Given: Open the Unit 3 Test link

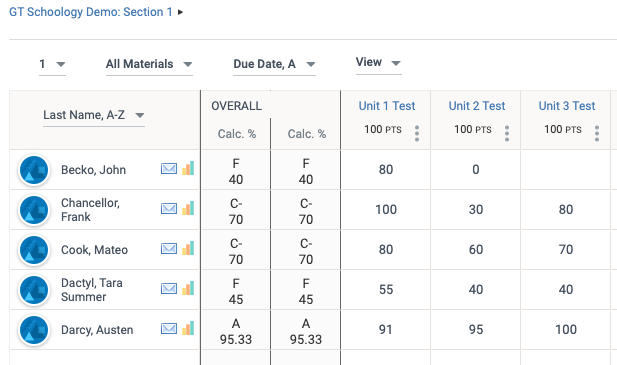Looking at the screenshot, I should click(567, 106).
